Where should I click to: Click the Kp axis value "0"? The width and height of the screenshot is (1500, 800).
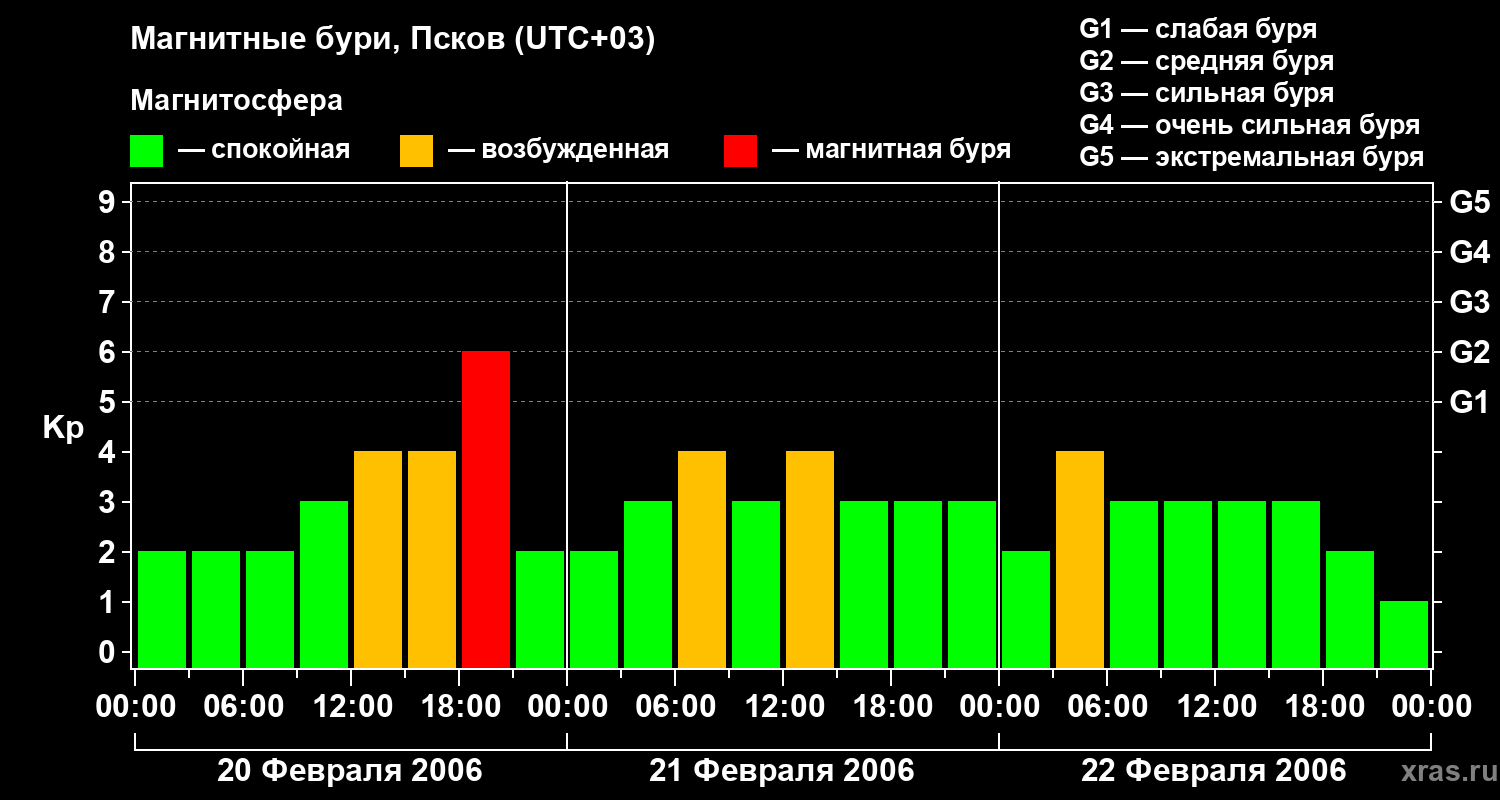109,652
